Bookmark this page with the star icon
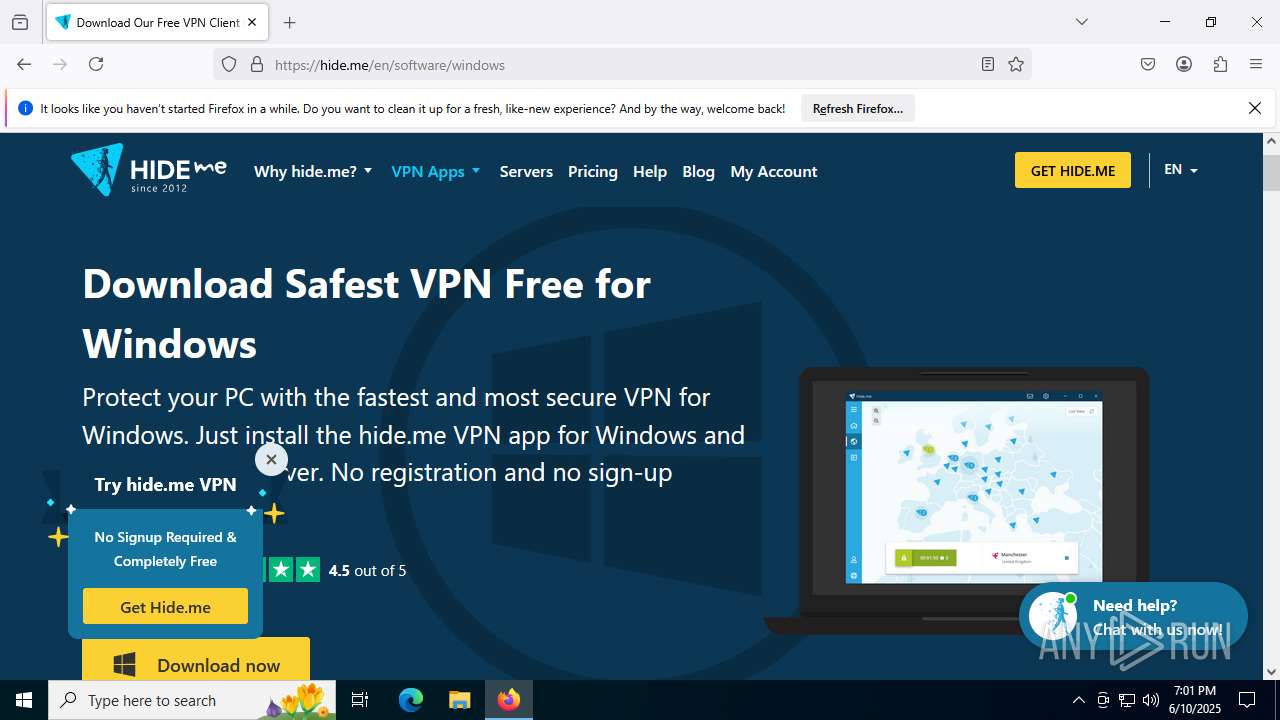This screenshot has width=1280, height=720. tap(1016, 64)
